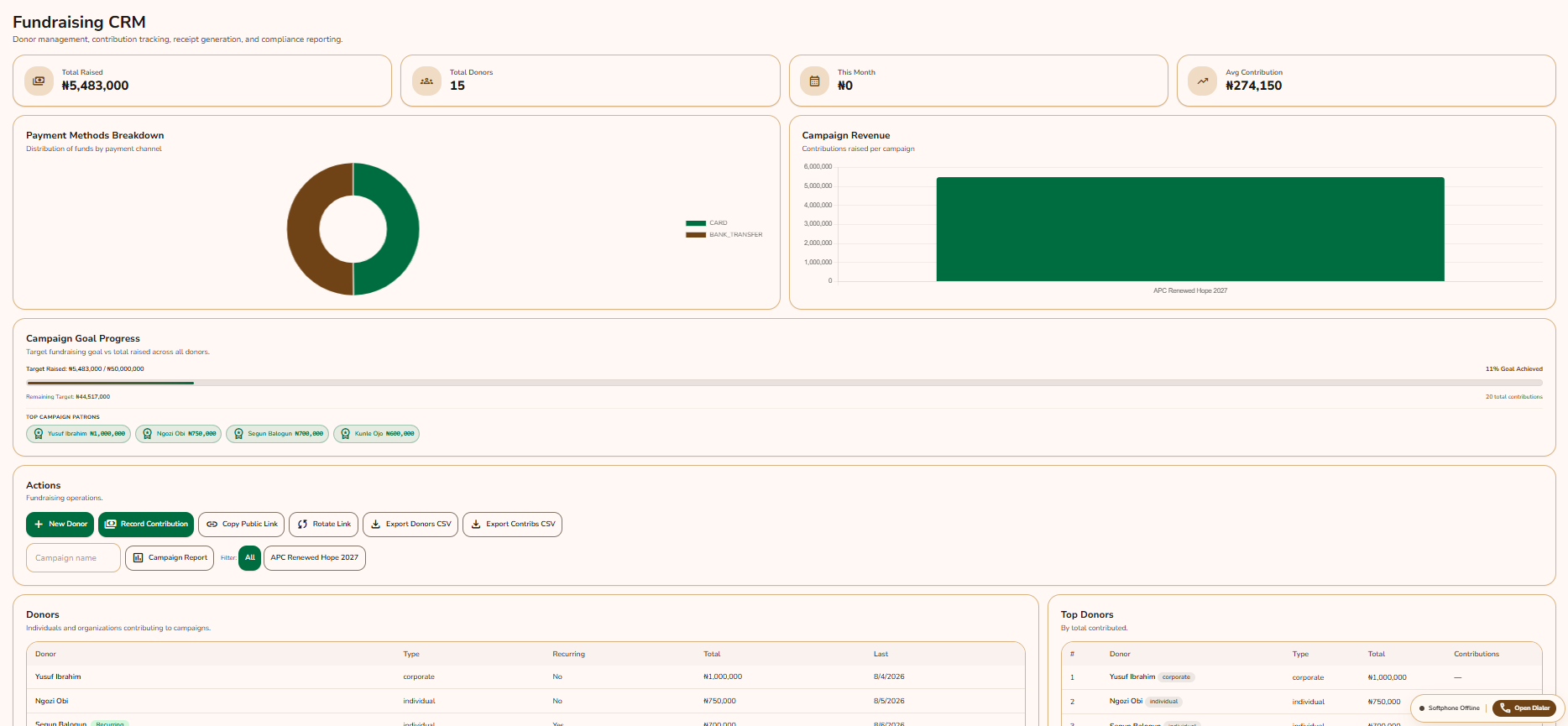Click the This Month calendar icon
This screenshot has width=1568, height=726.
[814, 81]
